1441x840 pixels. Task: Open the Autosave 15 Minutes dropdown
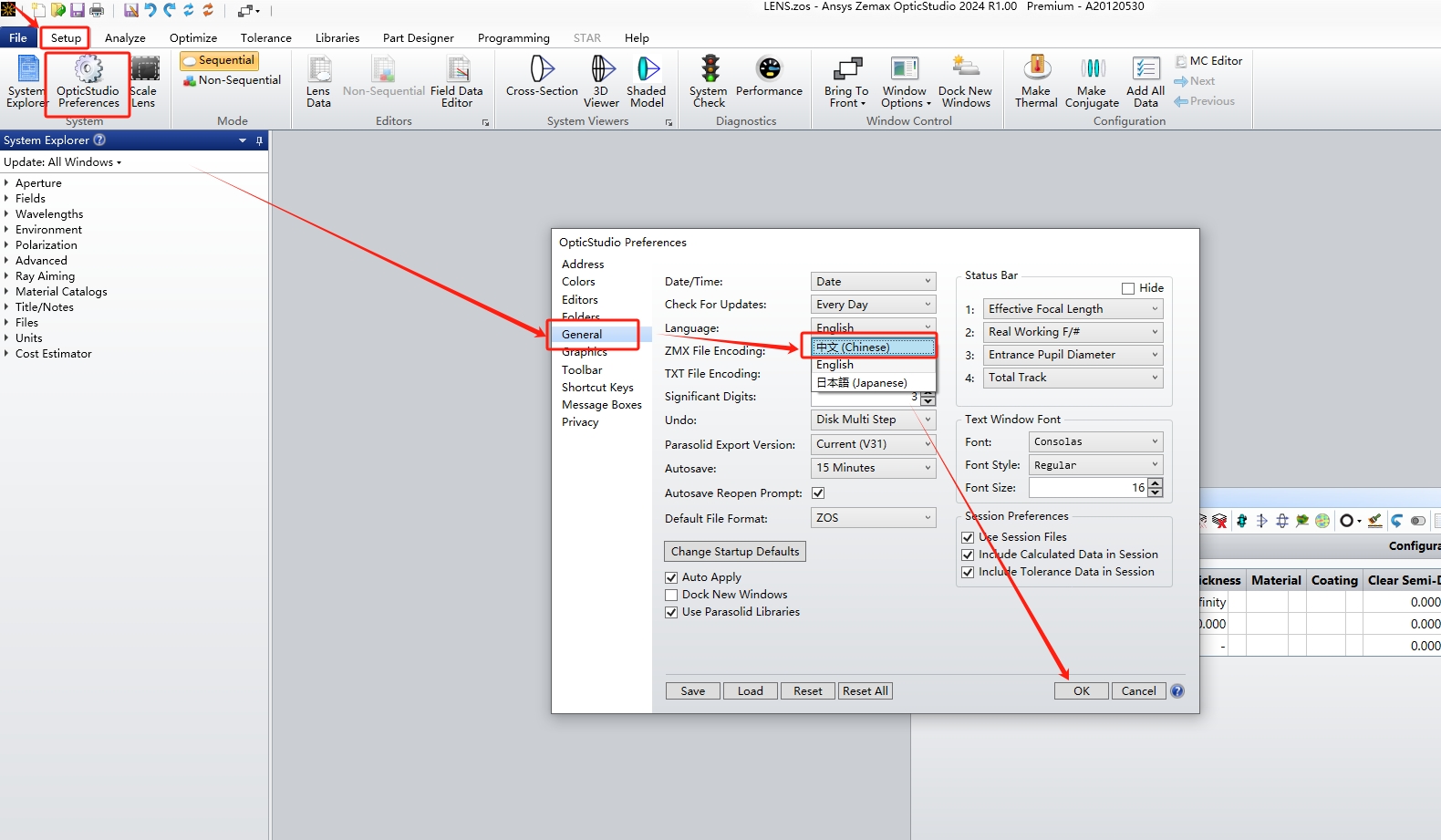(873, 468)
